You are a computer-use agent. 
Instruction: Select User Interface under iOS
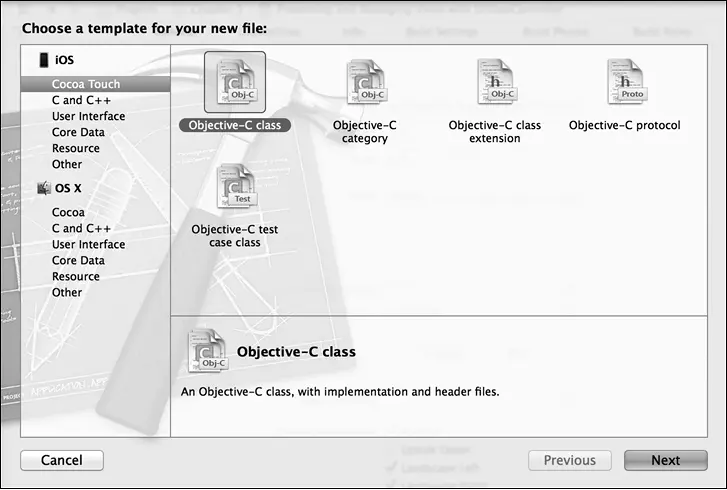tap(89, 116)
